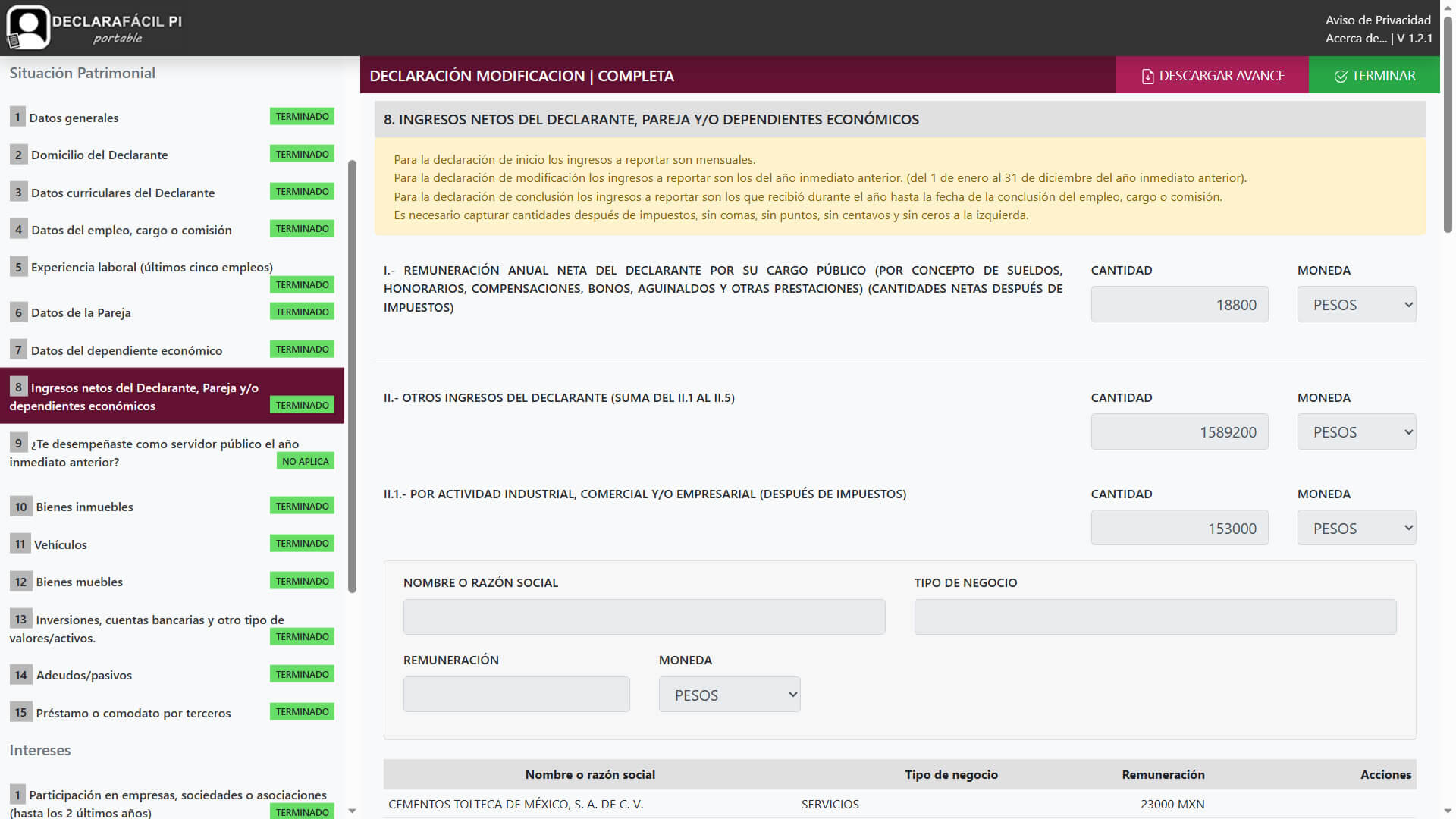
Task: Open MONEDA dropdown for otros ingresos
Action: (1356, 431)
